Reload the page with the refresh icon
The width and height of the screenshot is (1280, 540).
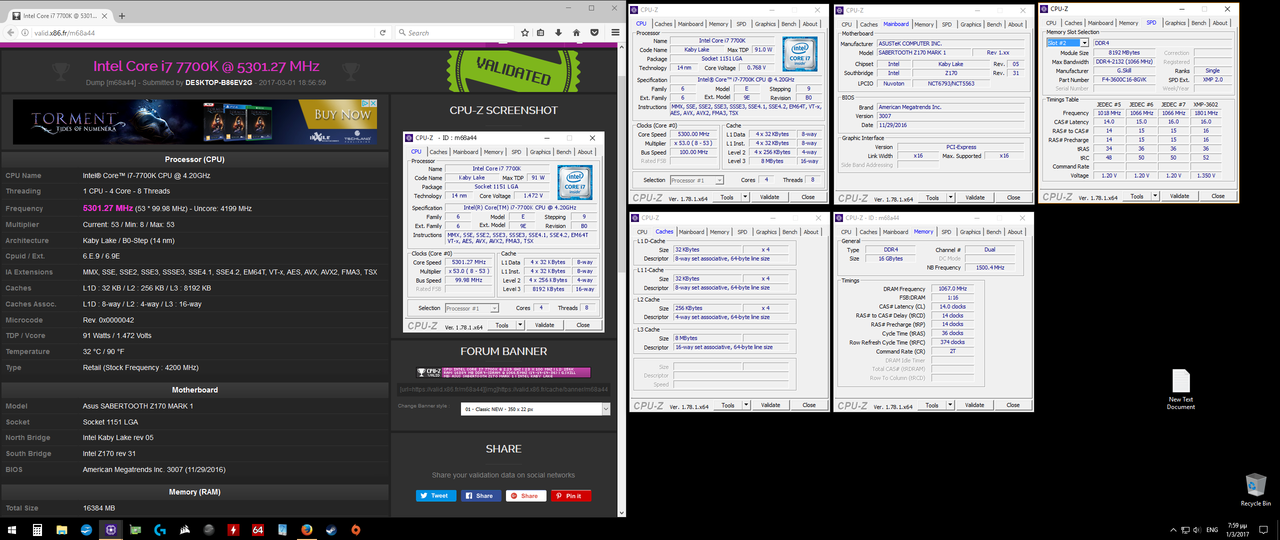pos(383,32)
